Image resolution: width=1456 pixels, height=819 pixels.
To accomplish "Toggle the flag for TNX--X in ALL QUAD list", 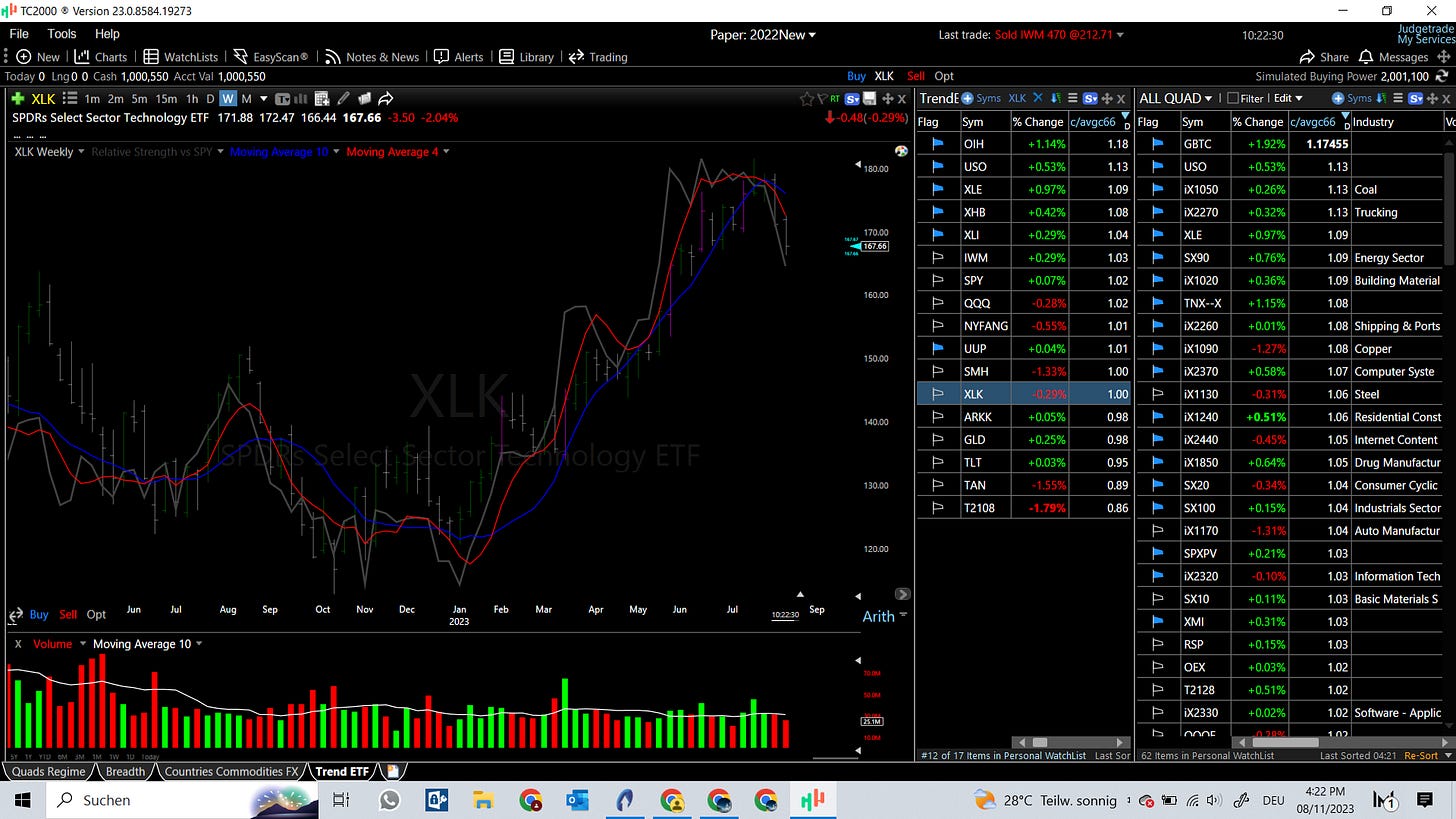I will coord(1158,303).
